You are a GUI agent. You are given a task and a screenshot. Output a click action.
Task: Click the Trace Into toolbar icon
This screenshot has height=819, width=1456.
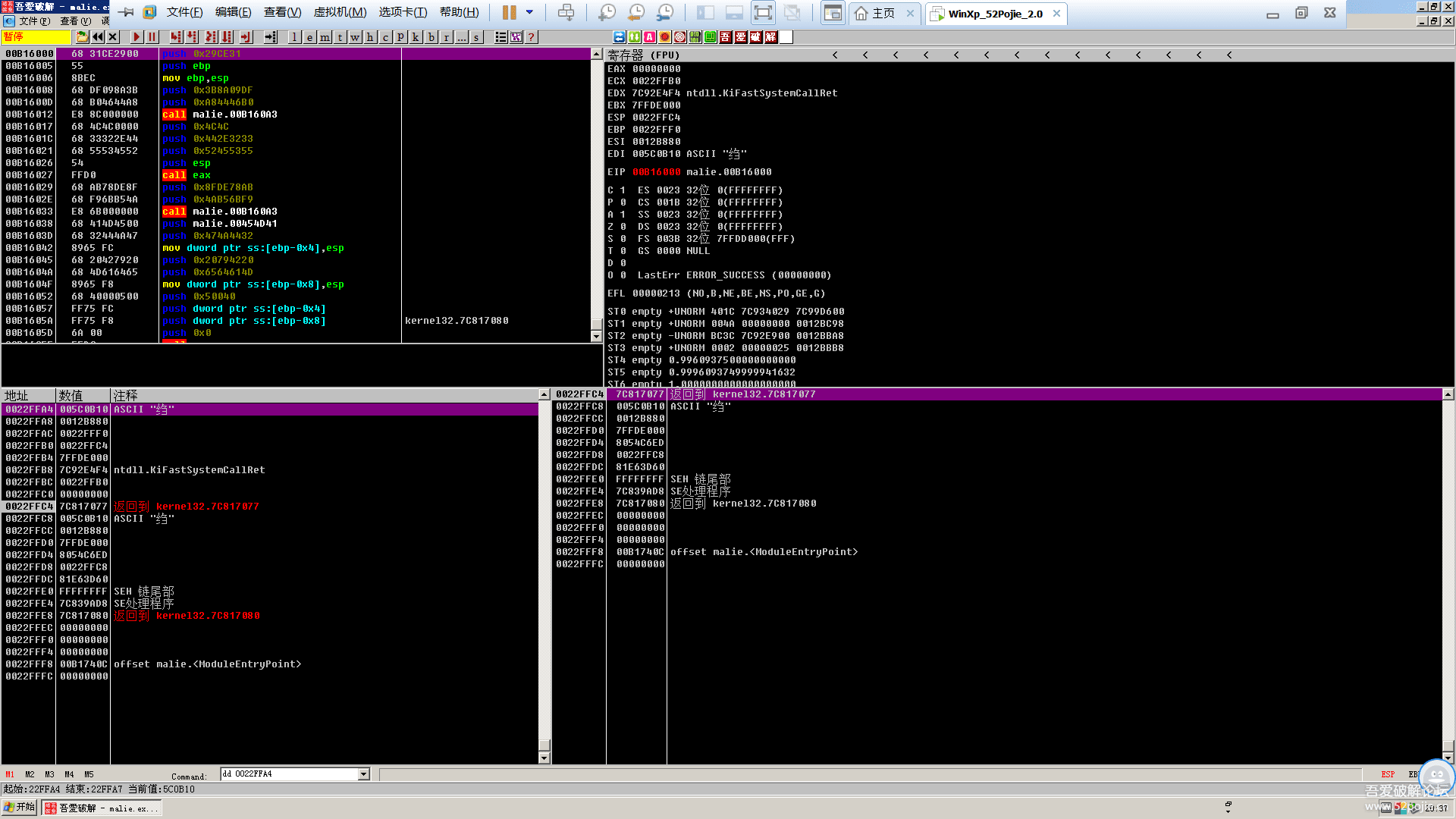(x=211, y=37)
